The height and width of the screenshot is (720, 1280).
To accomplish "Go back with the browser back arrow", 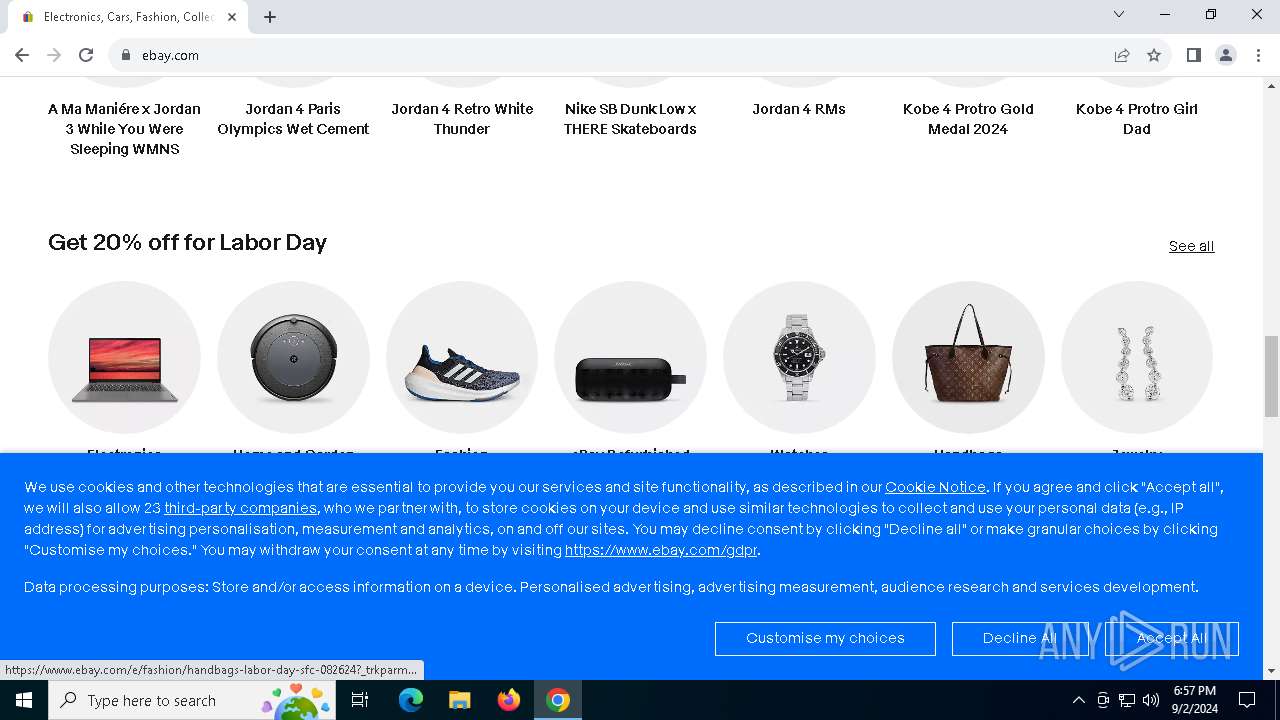I will (x=22, y=55).
